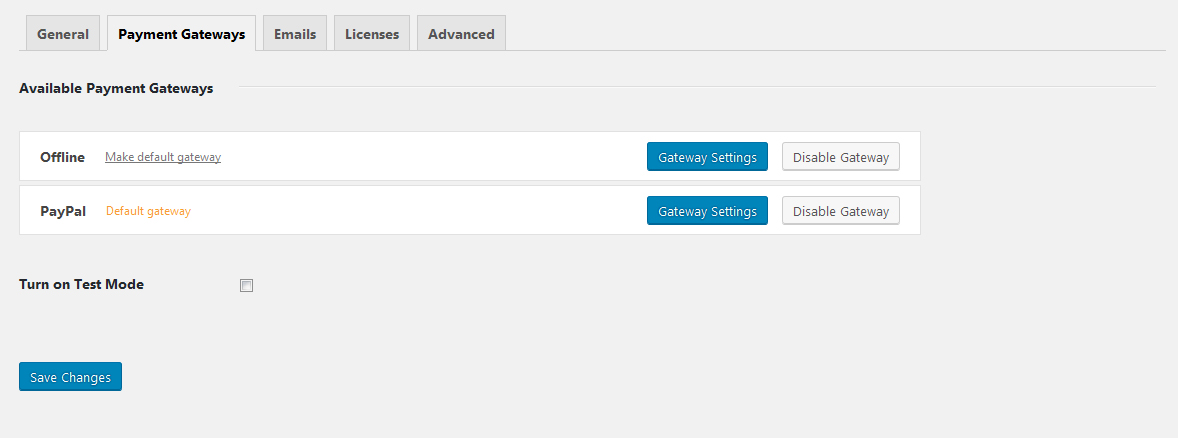Open the Emails tab
This screenshot has height=438, width=1178.
(295, 34)
